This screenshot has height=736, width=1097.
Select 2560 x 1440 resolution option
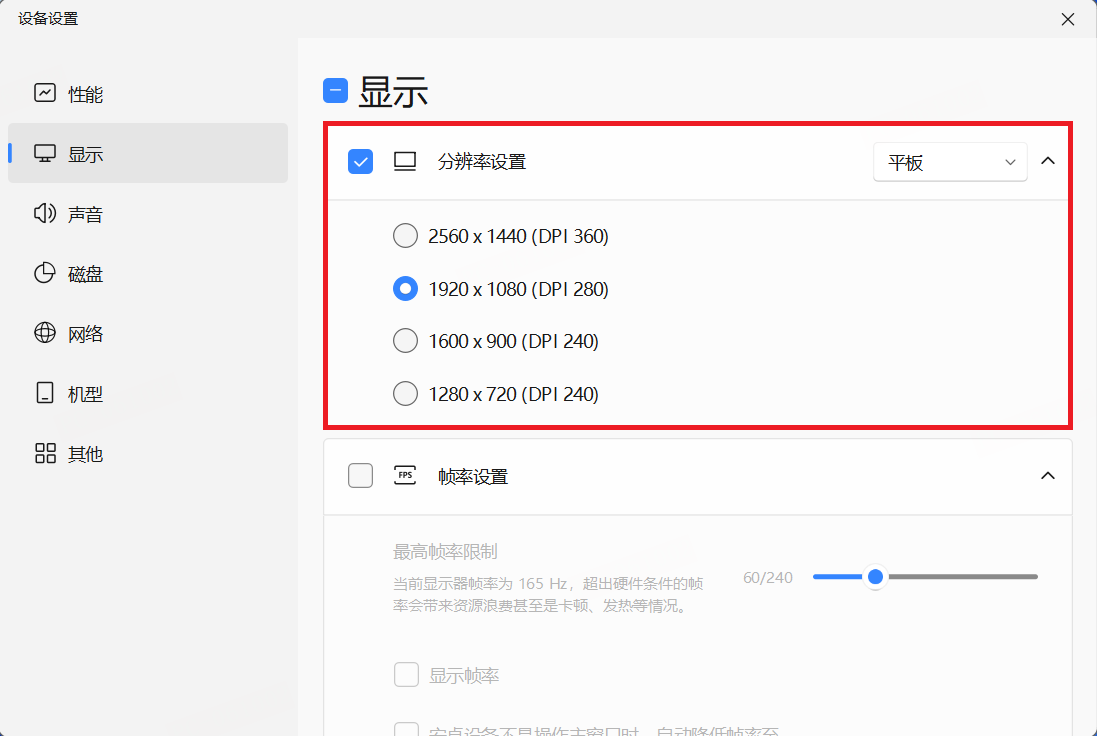pyautogui.click(x=405, y=236)
